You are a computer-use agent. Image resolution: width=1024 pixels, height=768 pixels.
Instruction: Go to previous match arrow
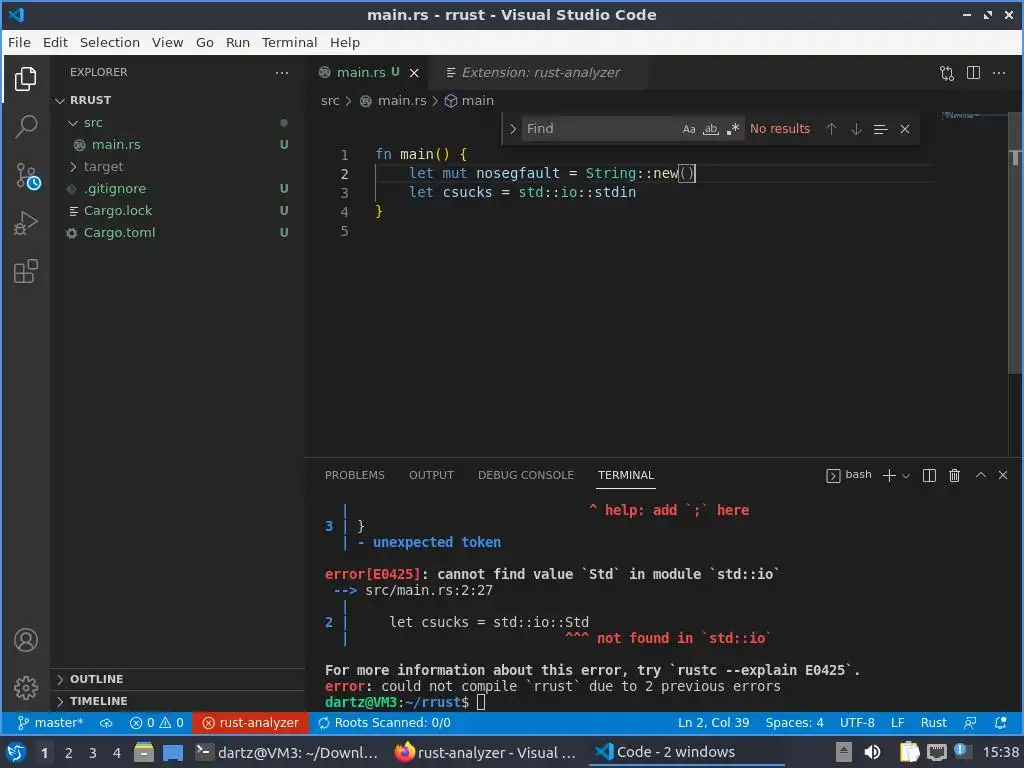tap(831, 129)
